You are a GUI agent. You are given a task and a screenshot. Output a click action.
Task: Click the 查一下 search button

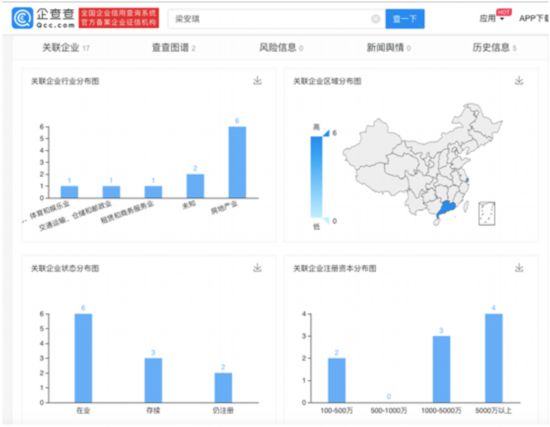(x=405, y=19)
